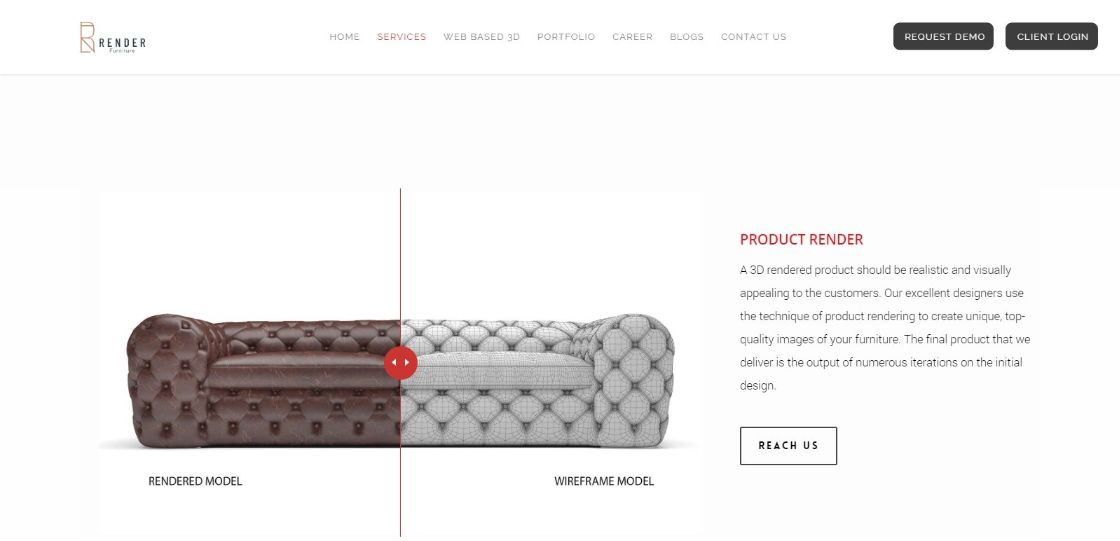This screenshot has width=1120, height=541.
Task: Click the rendered leather sofa half
Action: click(x=263, y=381)
